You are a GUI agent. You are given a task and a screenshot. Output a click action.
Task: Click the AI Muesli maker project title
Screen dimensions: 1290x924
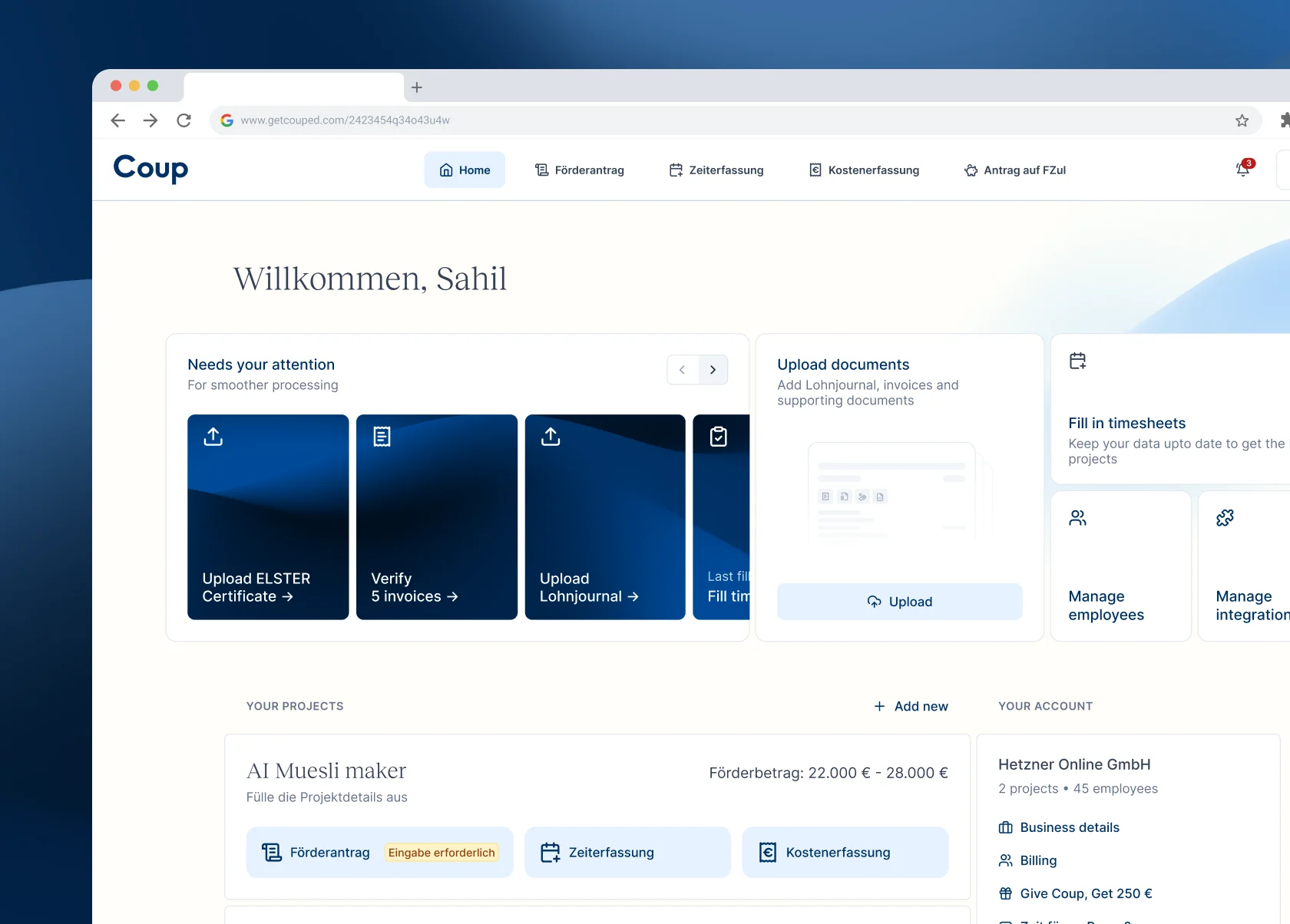[326, 771]
